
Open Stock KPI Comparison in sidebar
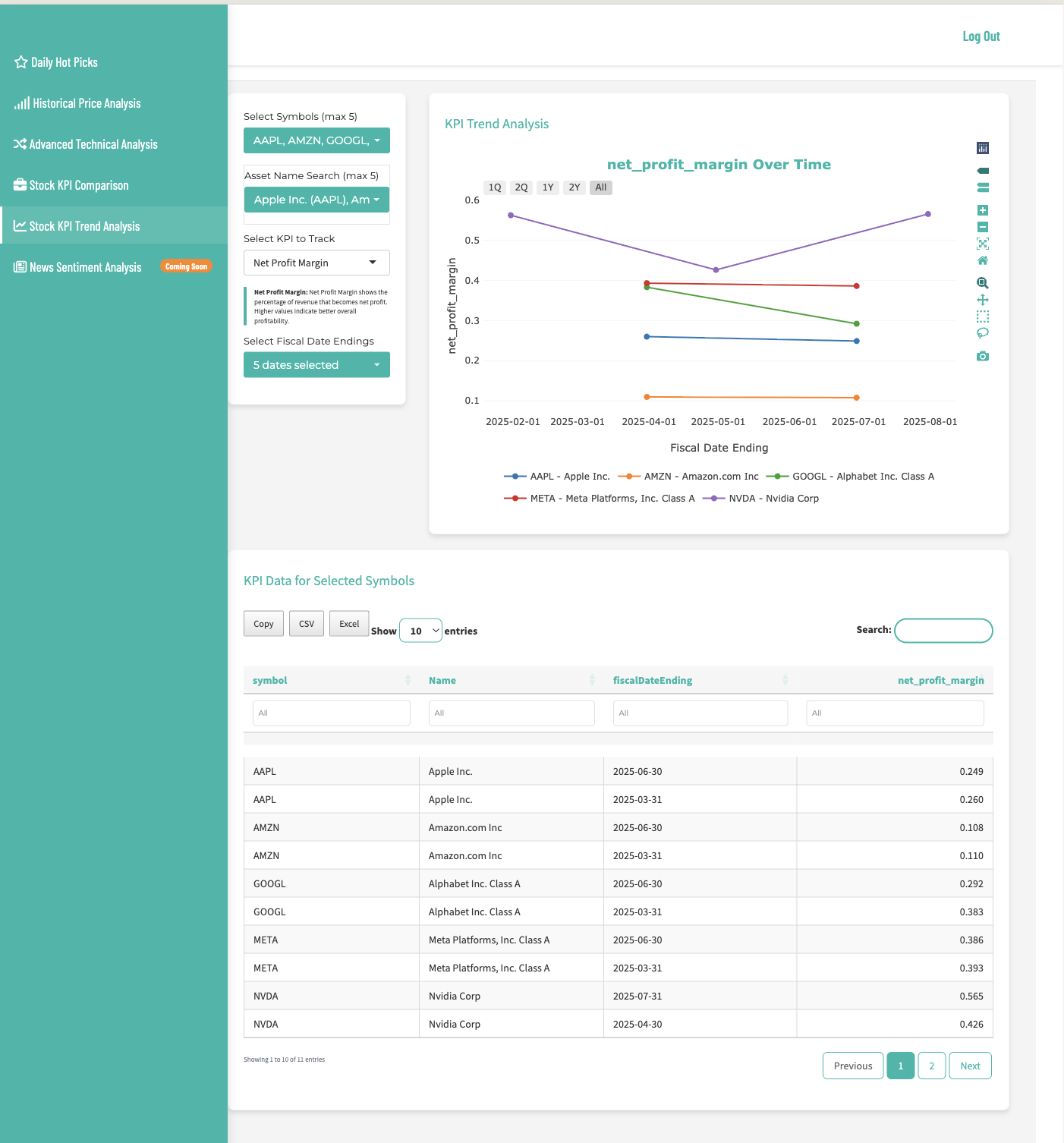pyautogui.click(x=79, y=185)
